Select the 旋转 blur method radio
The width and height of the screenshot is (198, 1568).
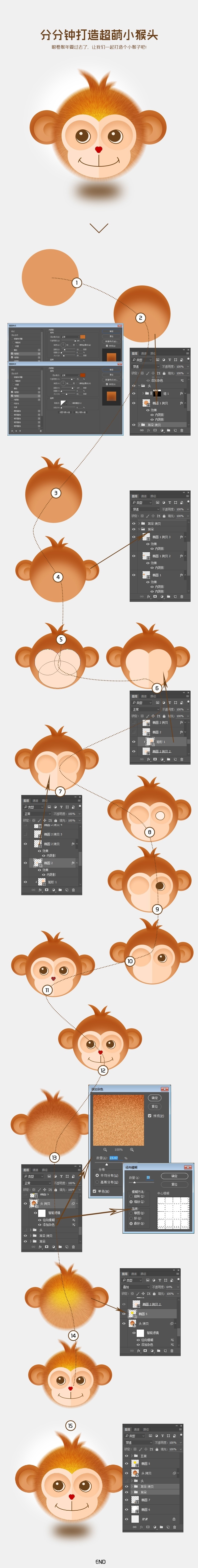pyautogui.click(x=131, y=1197)
